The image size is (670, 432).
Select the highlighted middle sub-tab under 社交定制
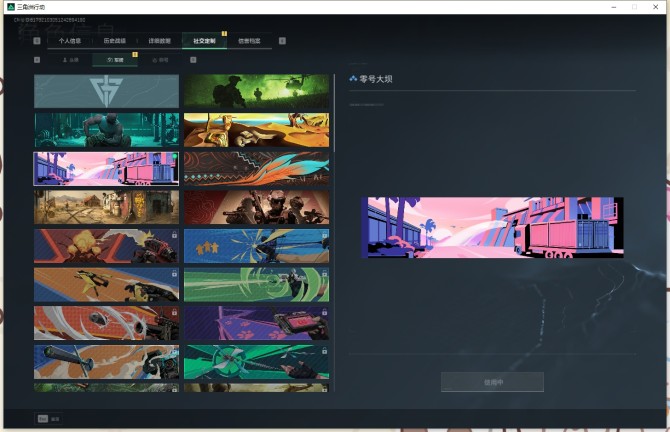coord(115,60)
